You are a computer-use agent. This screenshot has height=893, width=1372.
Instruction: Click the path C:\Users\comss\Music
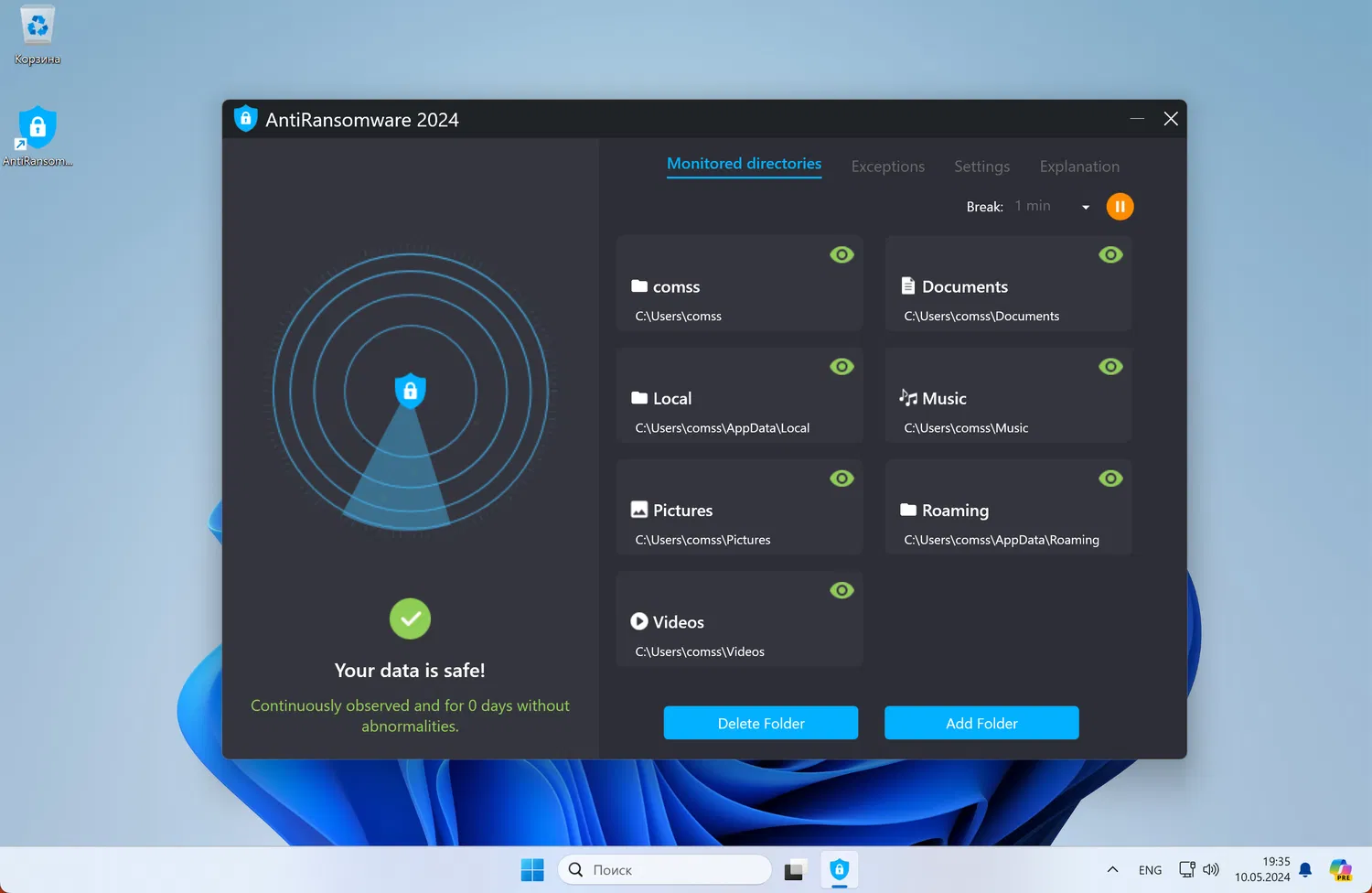(x=966, y=428)
